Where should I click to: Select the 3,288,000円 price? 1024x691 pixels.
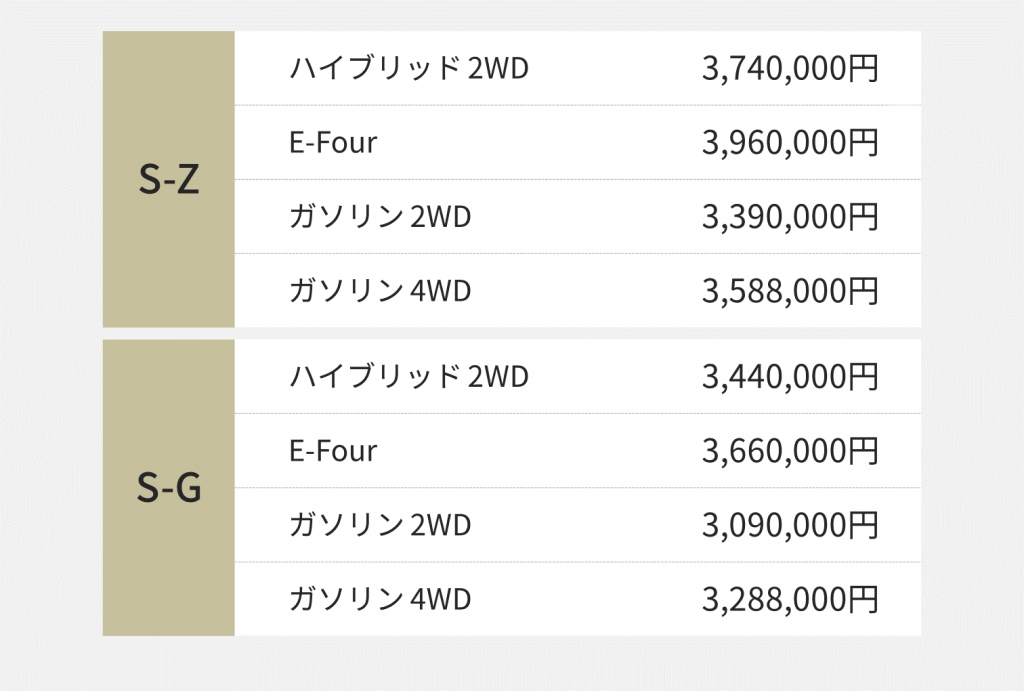point(789,598)
